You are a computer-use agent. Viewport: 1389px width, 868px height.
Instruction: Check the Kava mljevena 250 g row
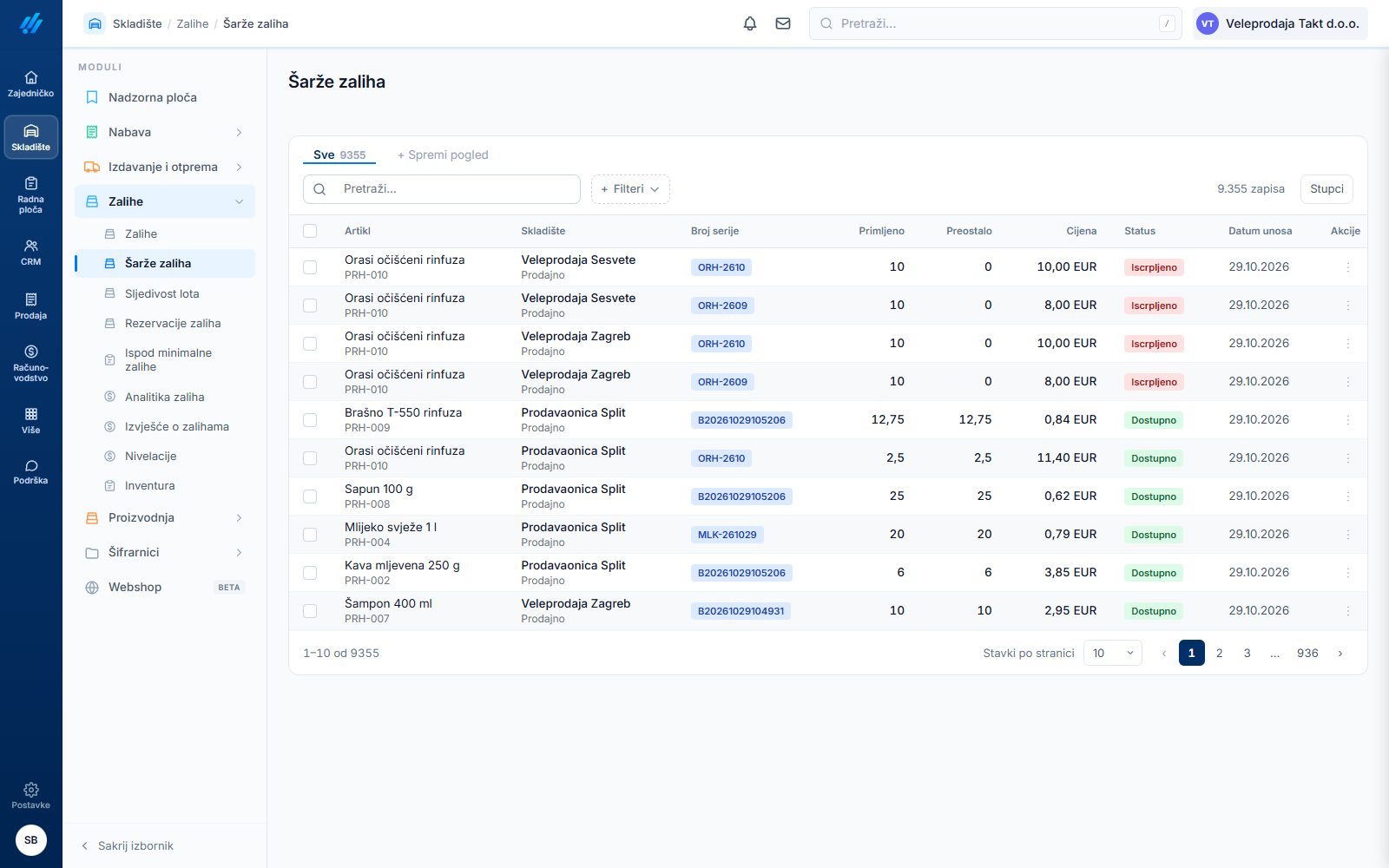pyautogui.click(x=310, y=573)
